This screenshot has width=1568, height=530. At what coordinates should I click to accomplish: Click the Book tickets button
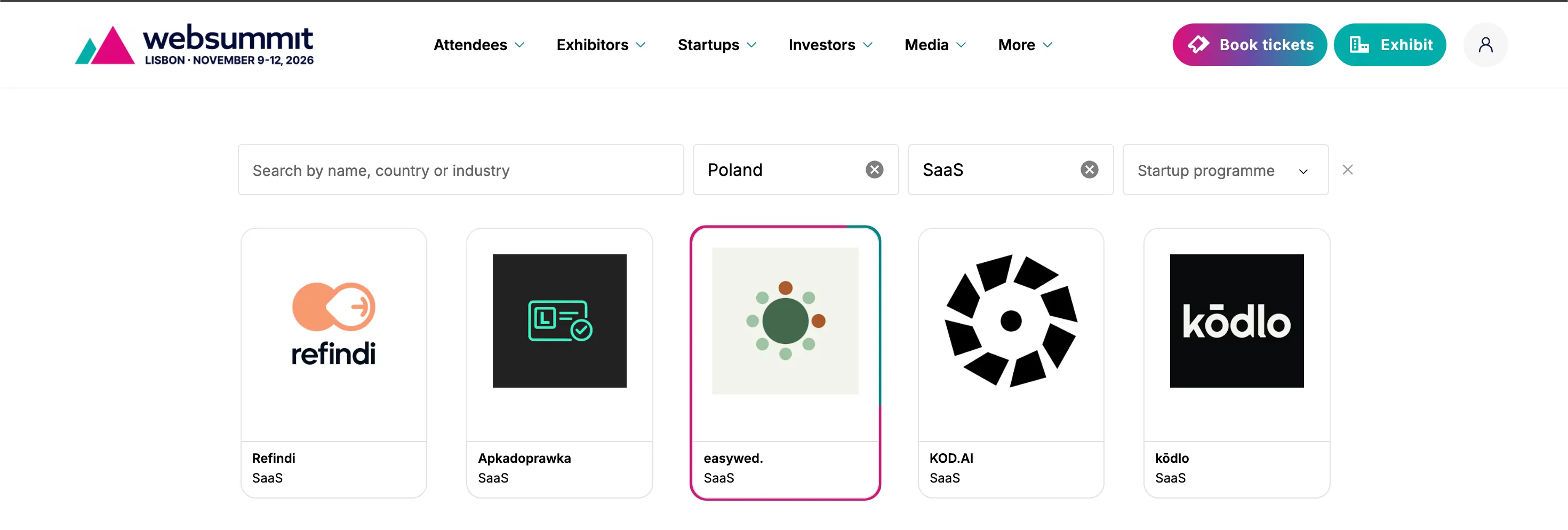point(1249,45)
